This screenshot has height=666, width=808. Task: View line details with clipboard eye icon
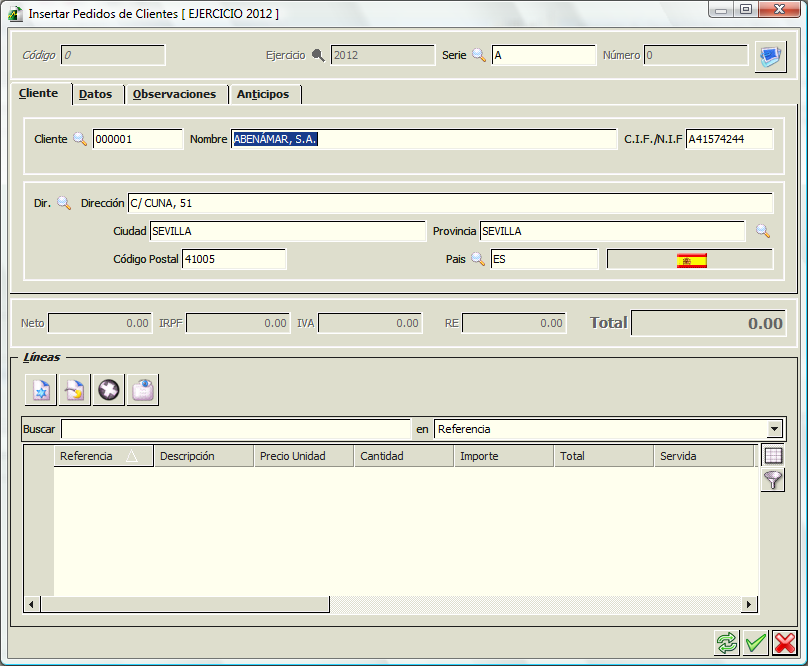143,390
